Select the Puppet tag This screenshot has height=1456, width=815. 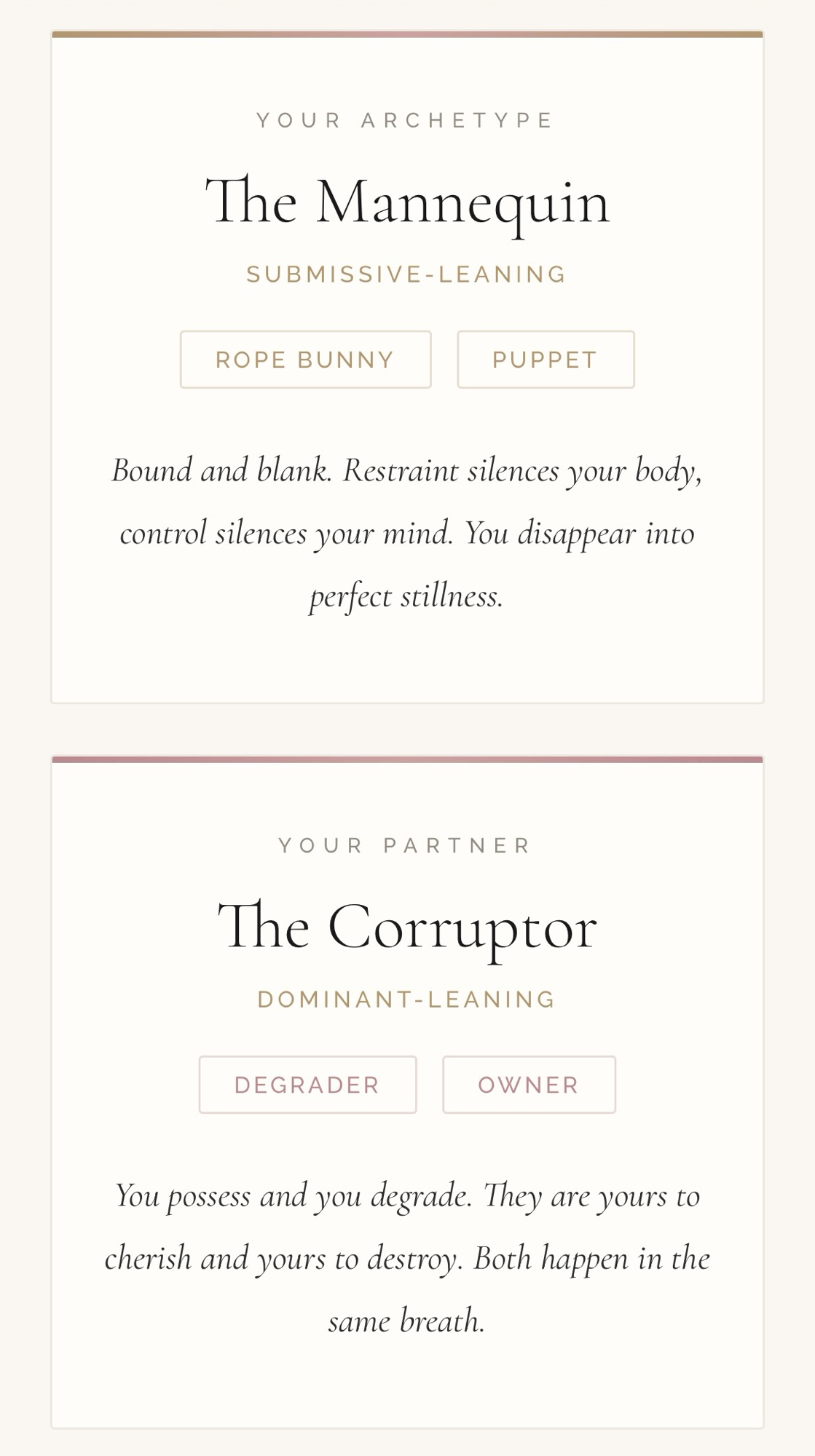click(546, 360)
